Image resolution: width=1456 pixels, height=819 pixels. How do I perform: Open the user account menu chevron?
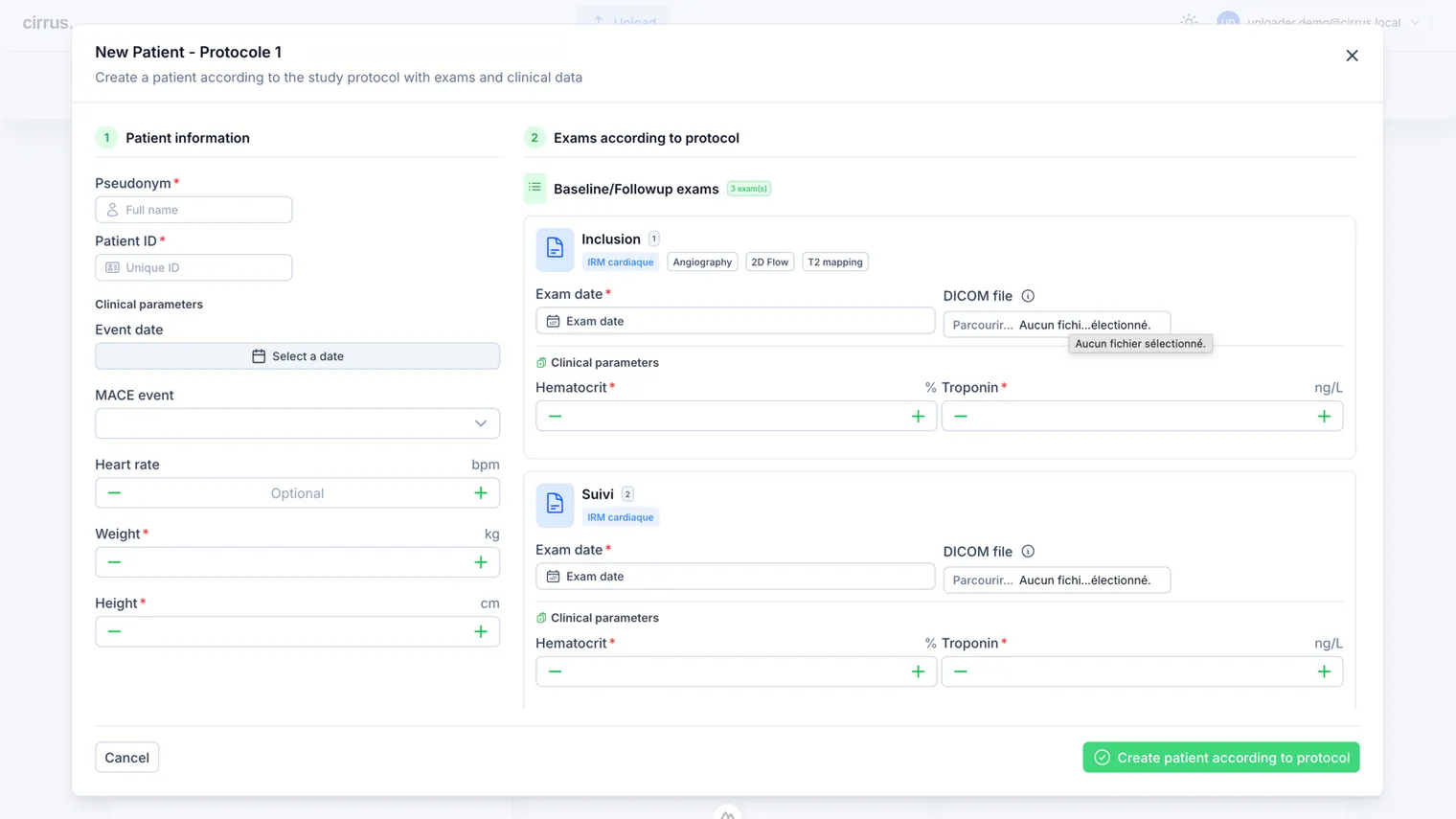pos(1415,22)
